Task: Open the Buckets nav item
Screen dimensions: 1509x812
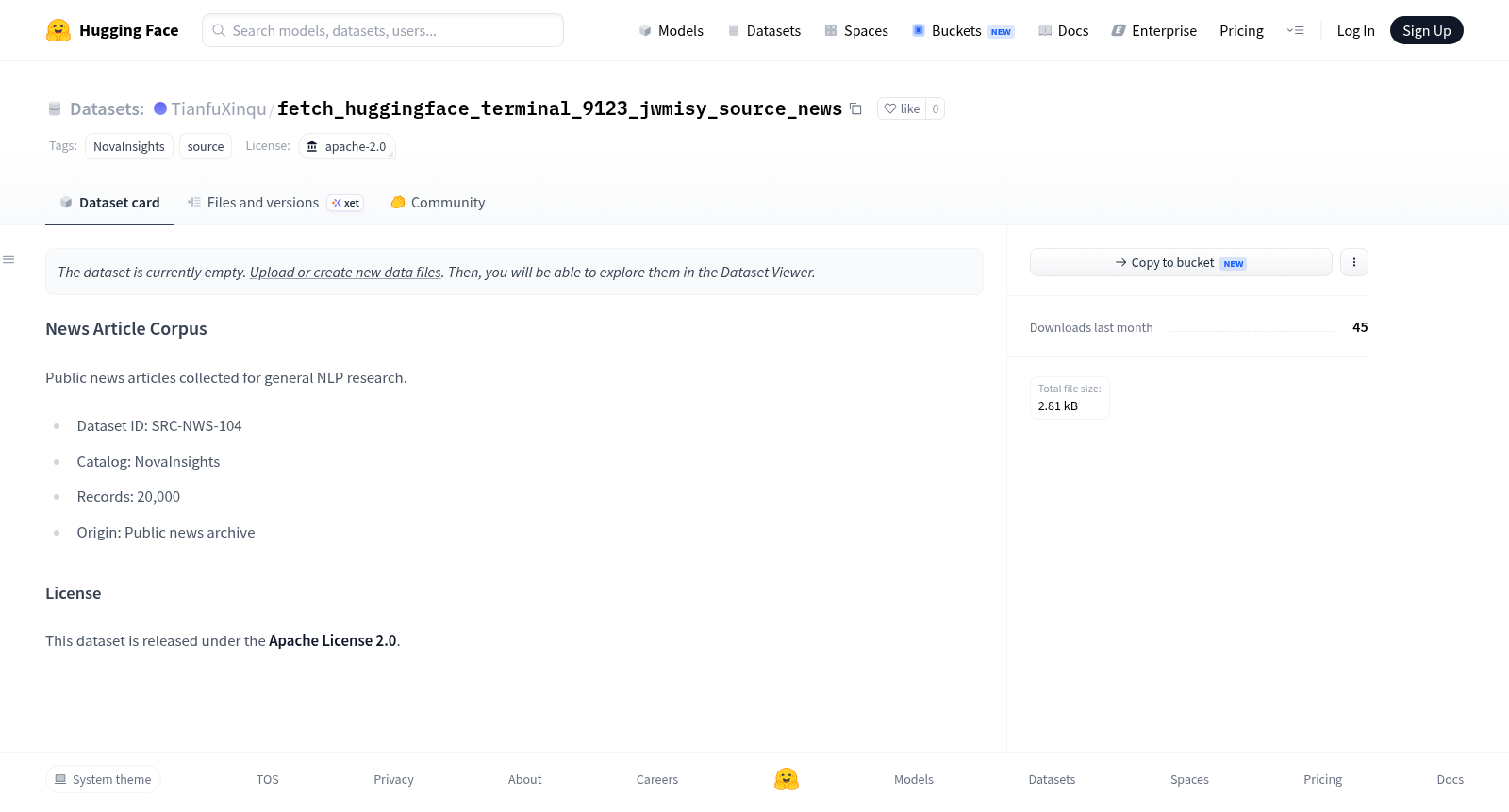Action: pos(962,30)
